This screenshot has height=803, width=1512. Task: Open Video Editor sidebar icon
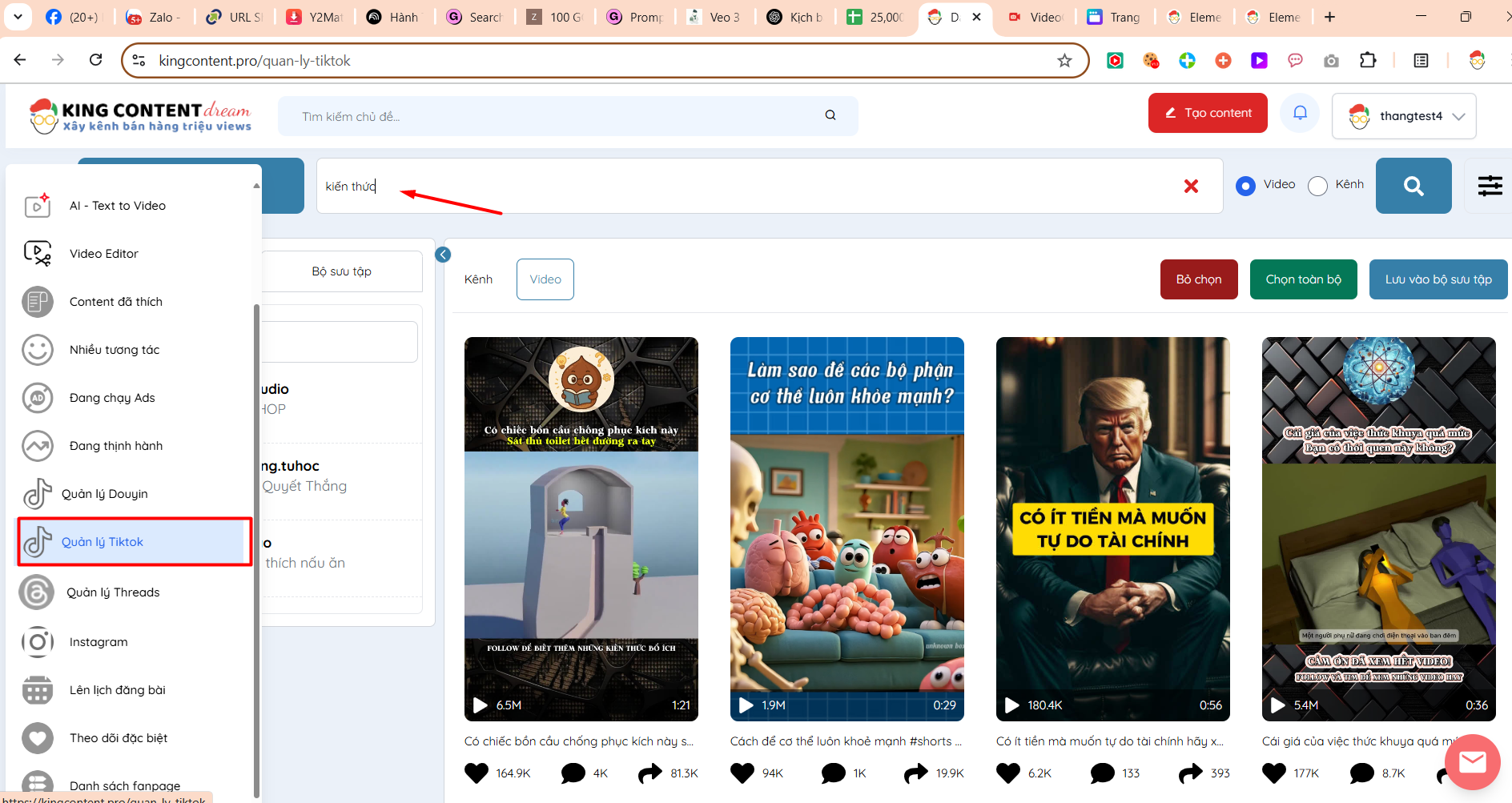tap(38, 253)
